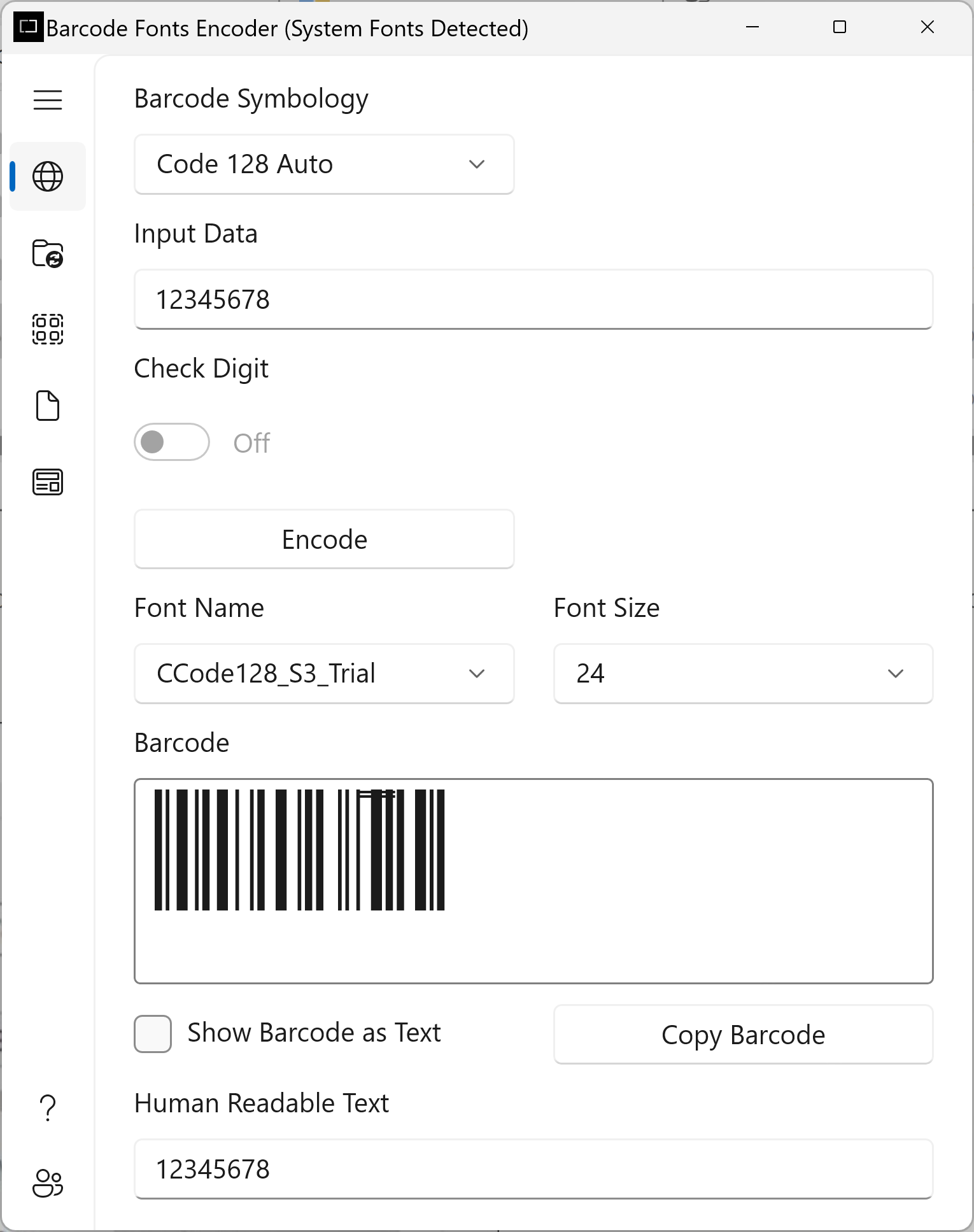The image size is (974, 1232).
Task: Focus the Input Data text field
Action: pos(533,299)
